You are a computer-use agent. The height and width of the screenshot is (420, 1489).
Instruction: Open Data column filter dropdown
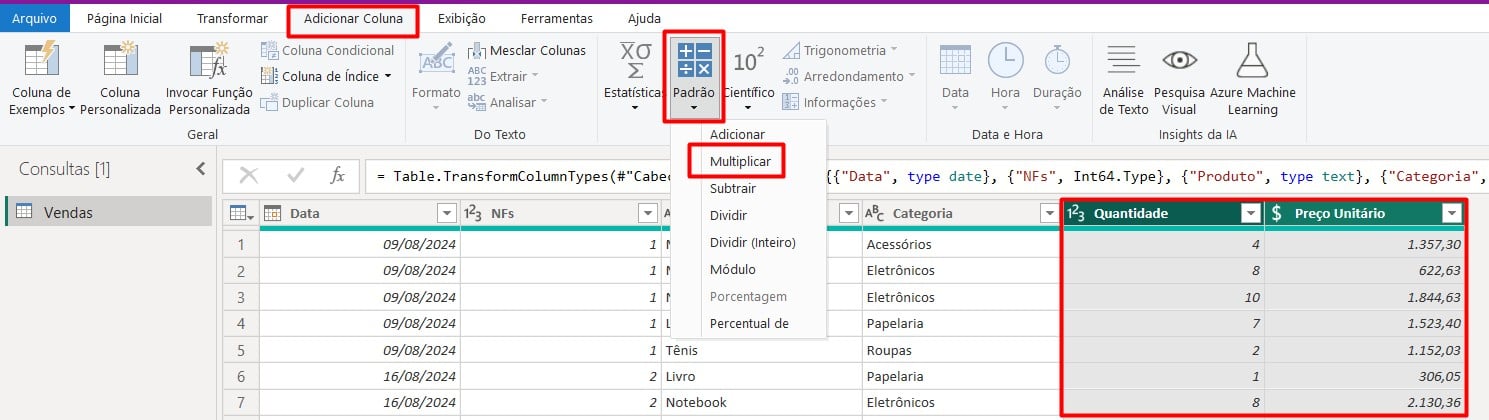446,213
